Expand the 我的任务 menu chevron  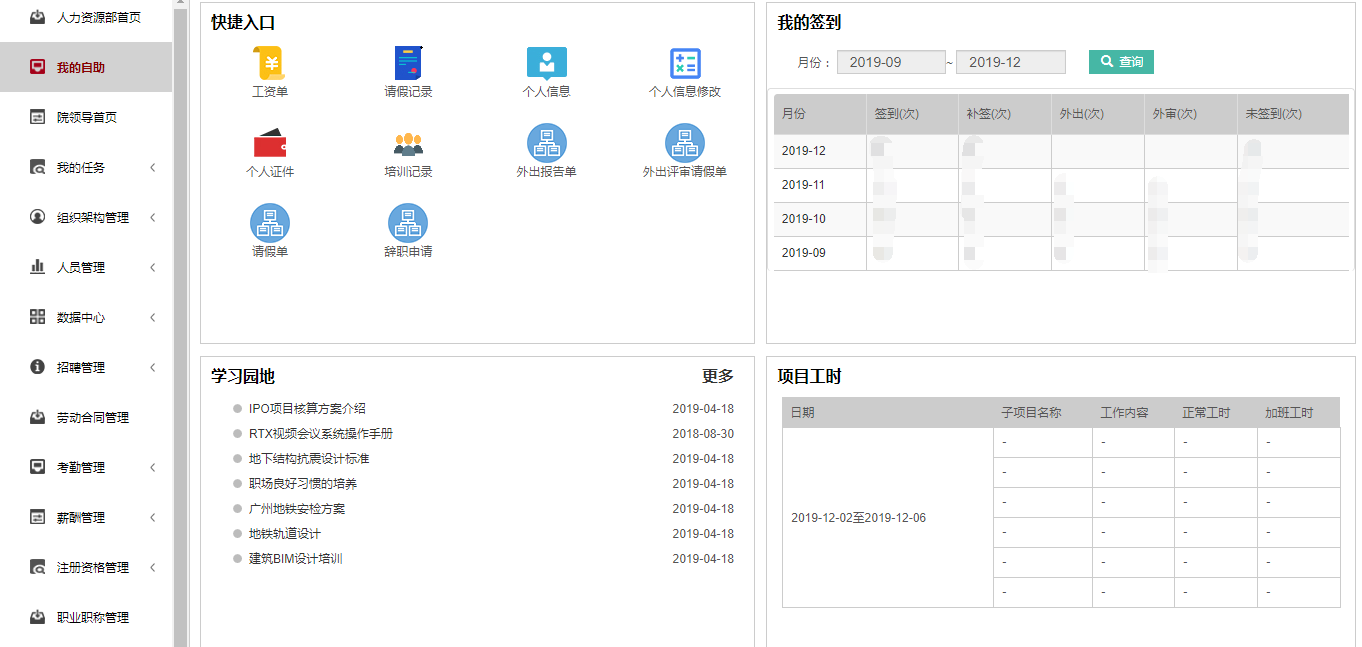pos(153,167)
